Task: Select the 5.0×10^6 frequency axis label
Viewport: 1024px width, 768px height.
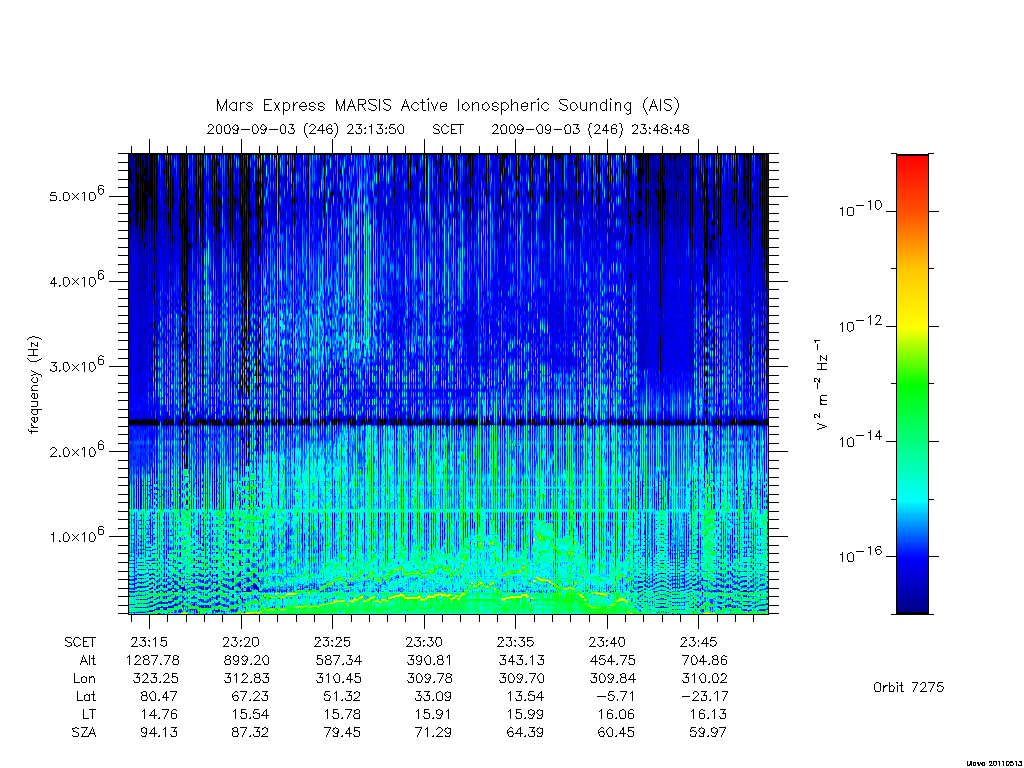Action: coord(76,193)
